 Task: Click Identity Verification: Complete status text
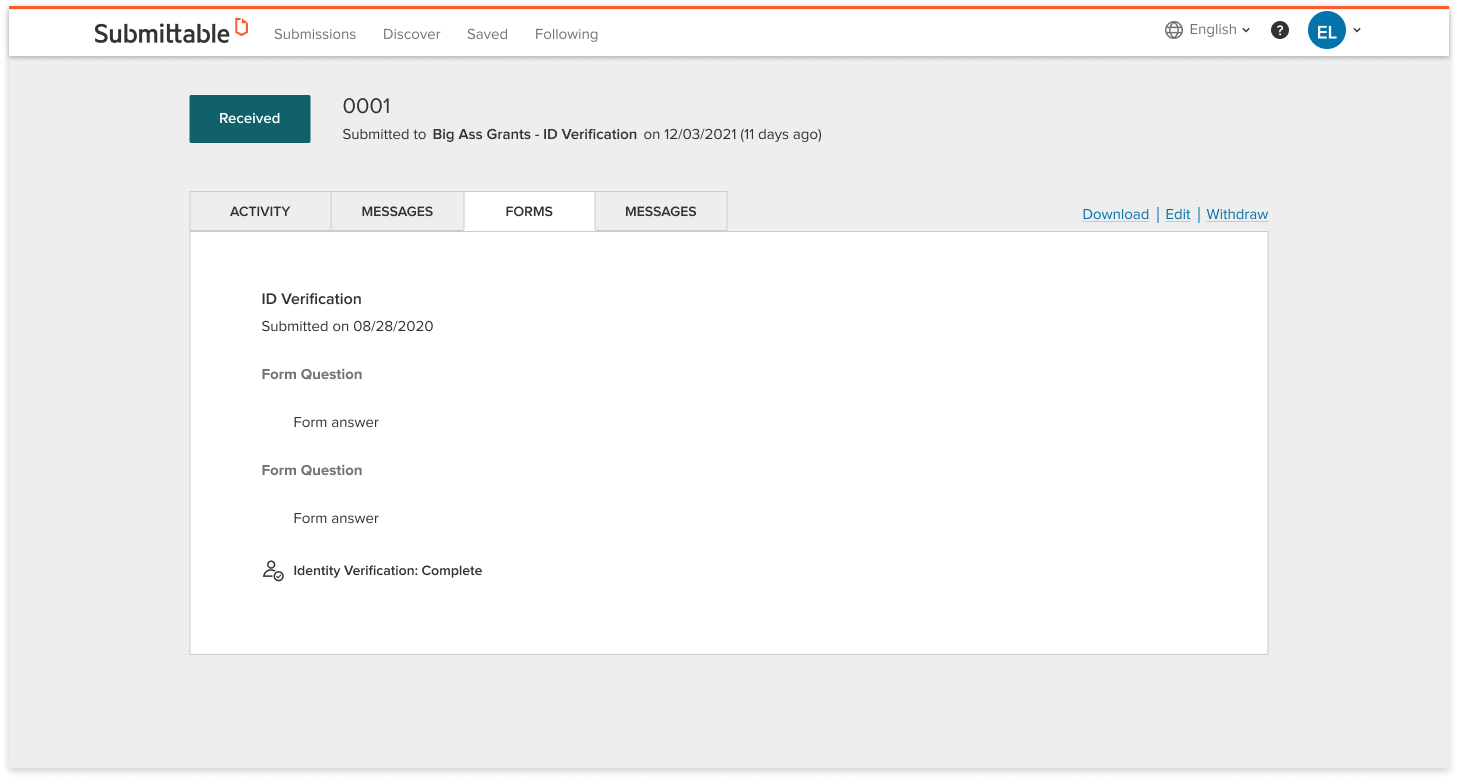click(388, 571)
